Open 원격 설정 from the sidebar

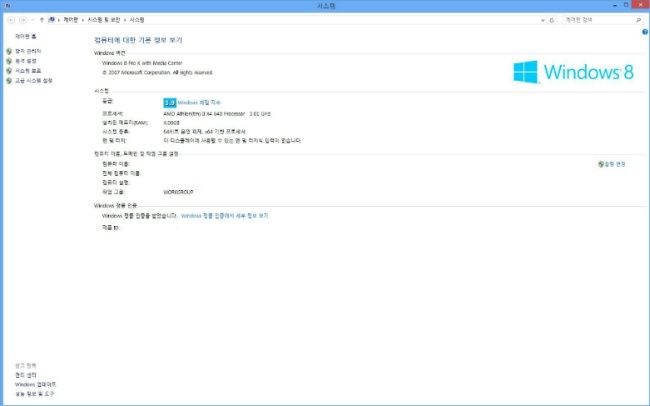26,61
